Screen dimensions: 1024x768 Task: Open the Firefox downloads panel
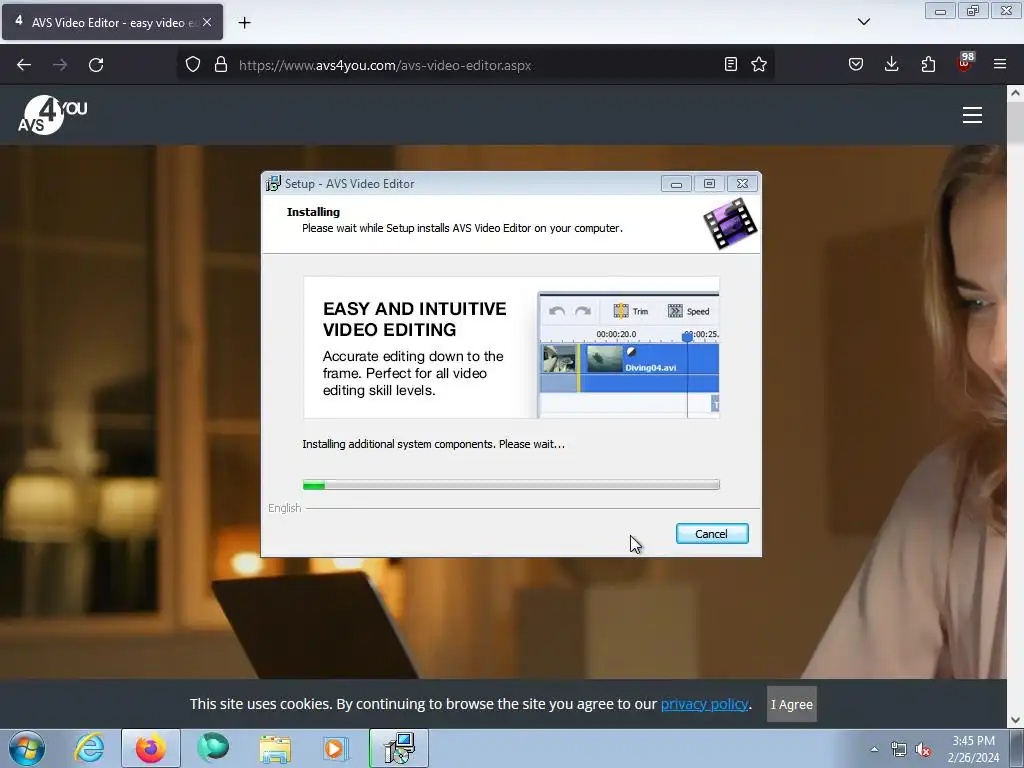tap(891, 64)
